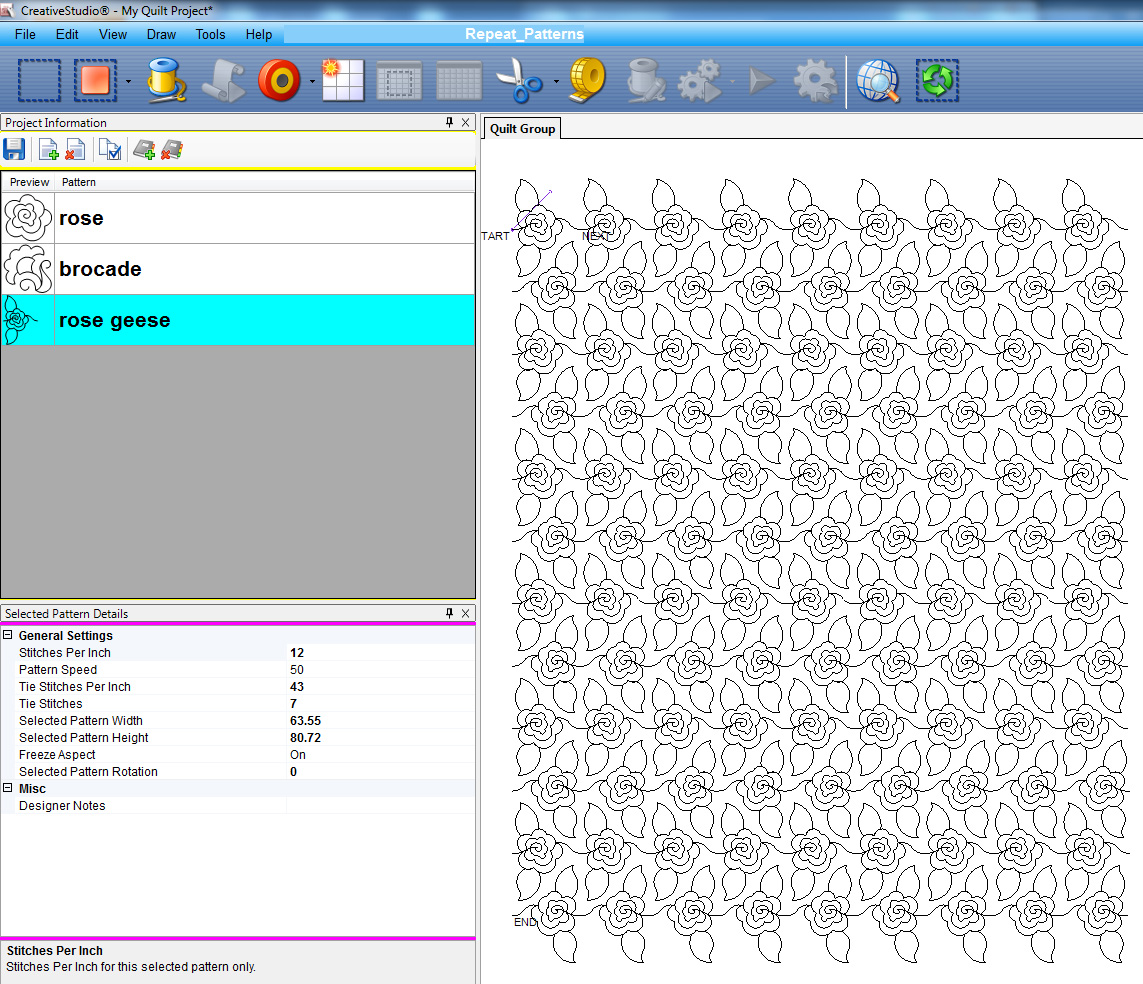Add a new pattern with green plus icon
The width and height of the screenshot is (1143, 984).
[47, 149]
